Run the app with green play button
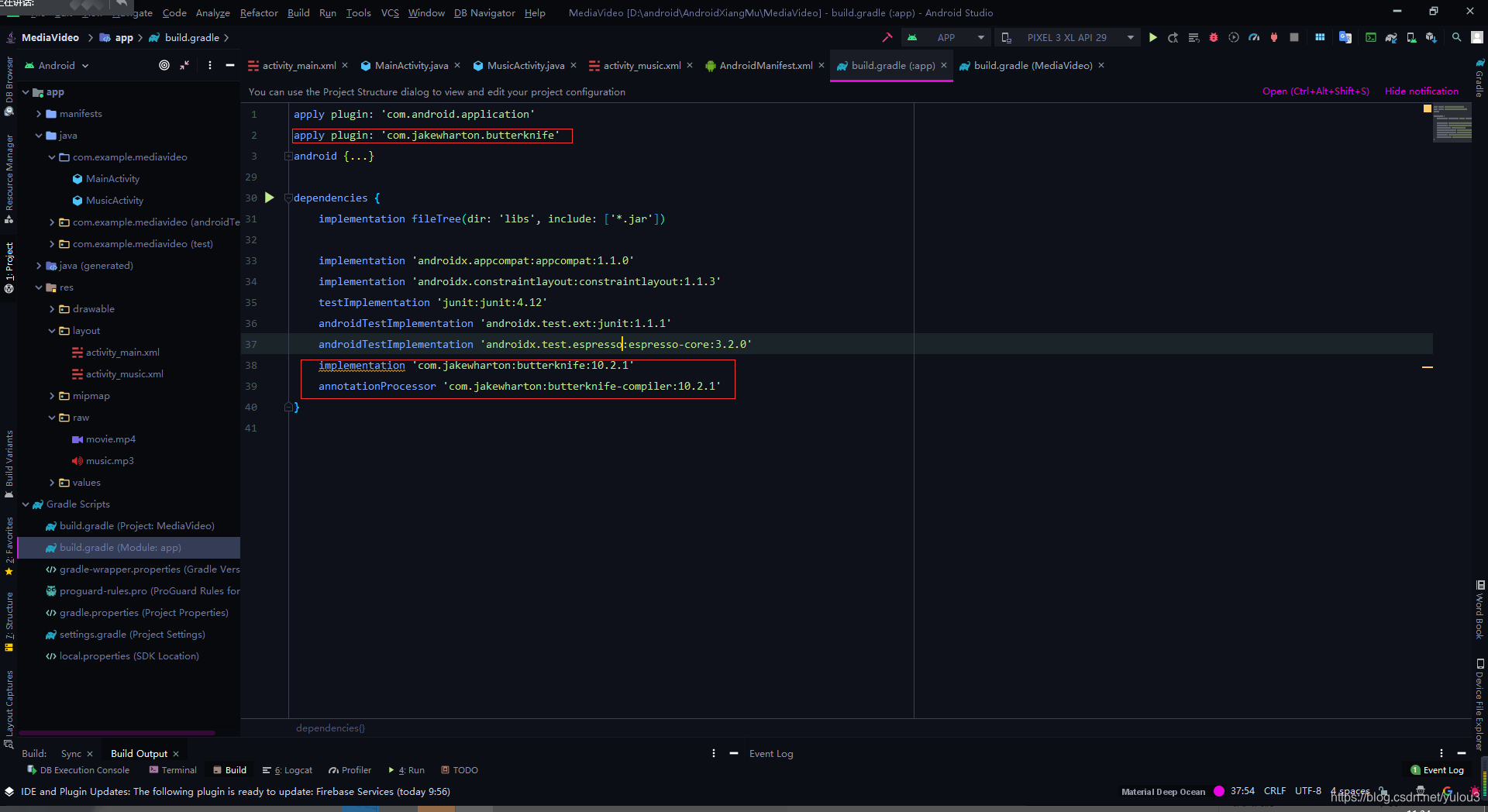The height and width of the screenshot is (812, 1488). 1153,37
